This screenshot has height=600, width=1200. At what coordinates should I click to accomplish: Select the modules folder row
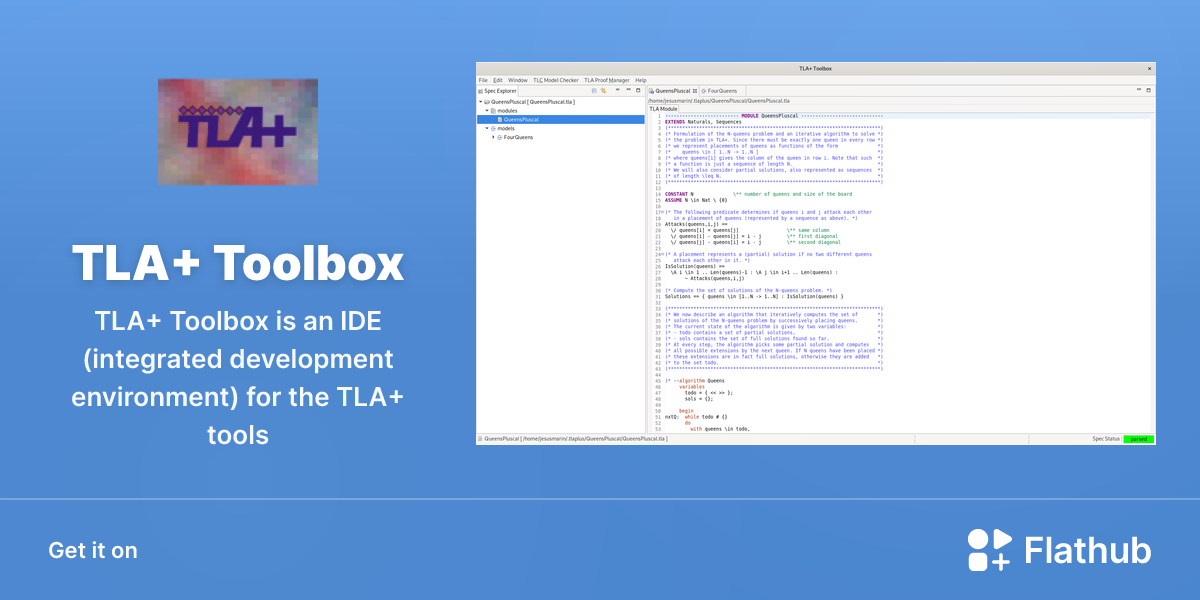(560, 111)
